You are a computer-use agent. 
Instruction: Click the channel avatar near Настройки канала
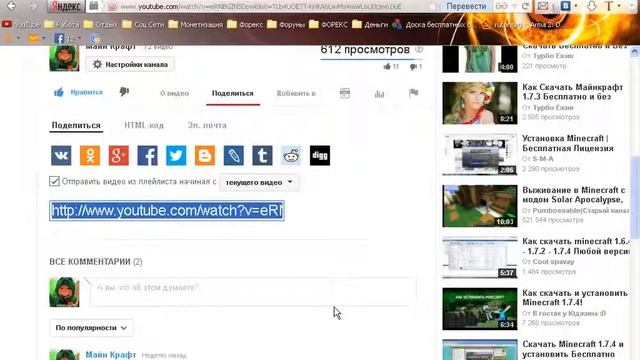64,58
